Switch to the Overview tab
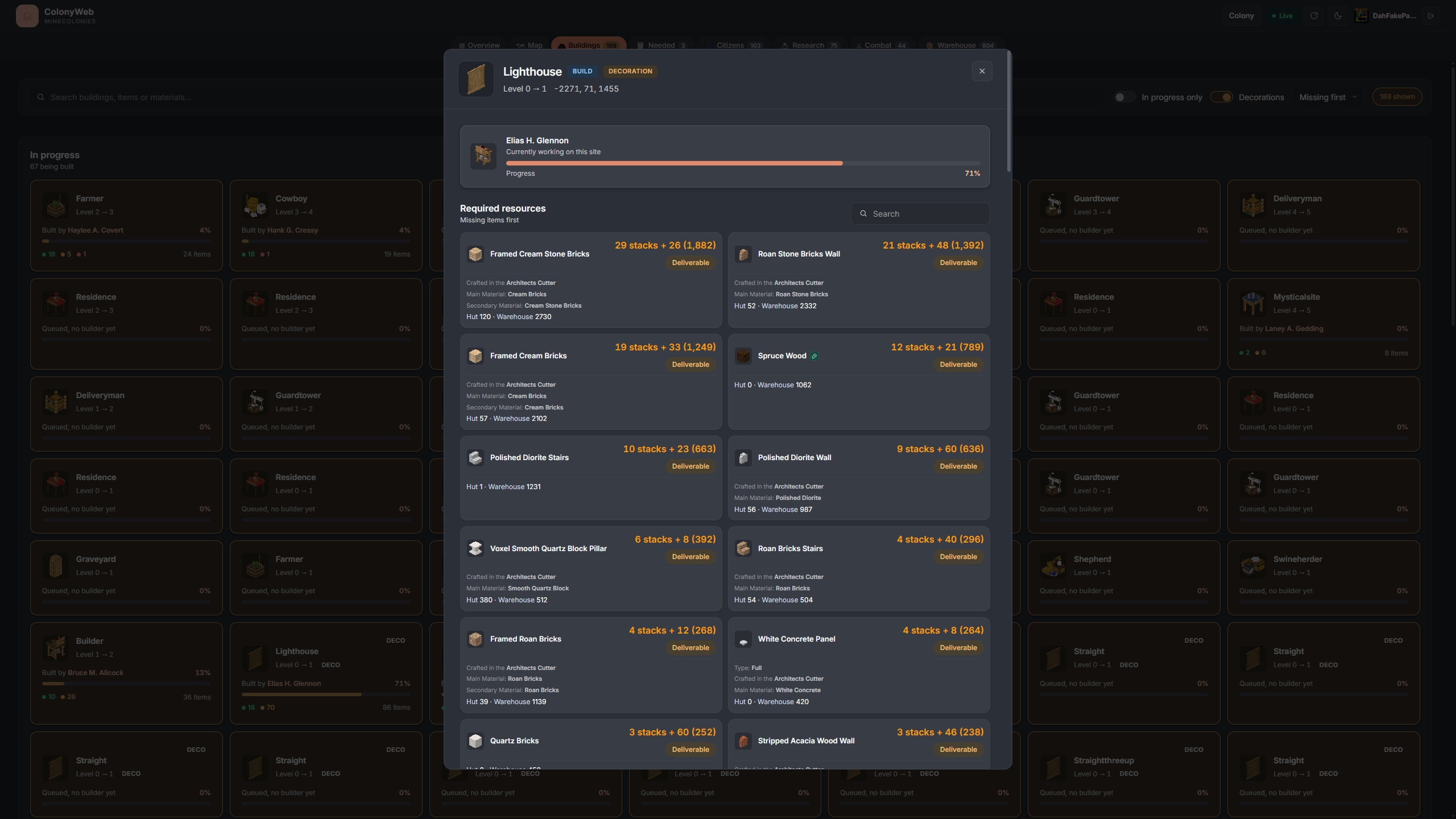 [479, 45]
